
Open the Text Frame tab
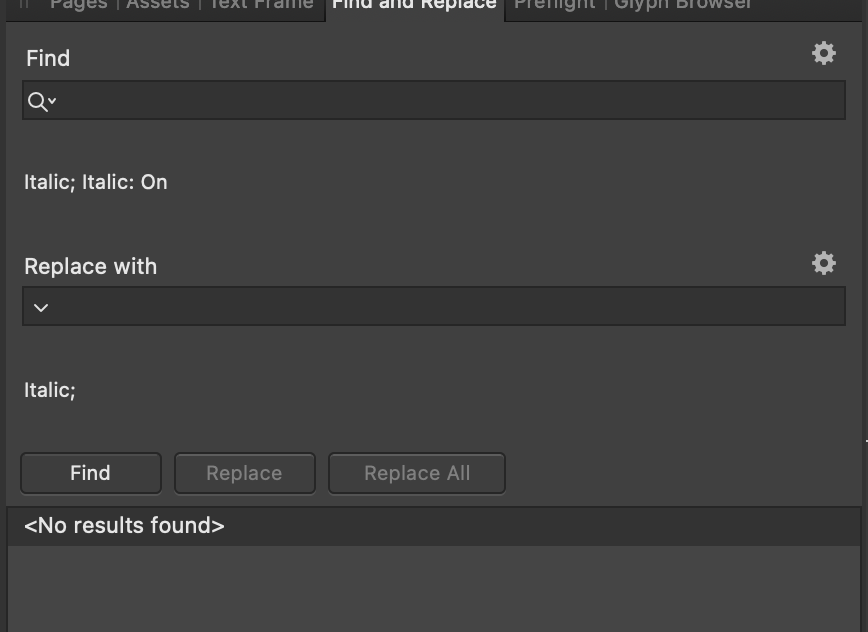click(261, 5)
